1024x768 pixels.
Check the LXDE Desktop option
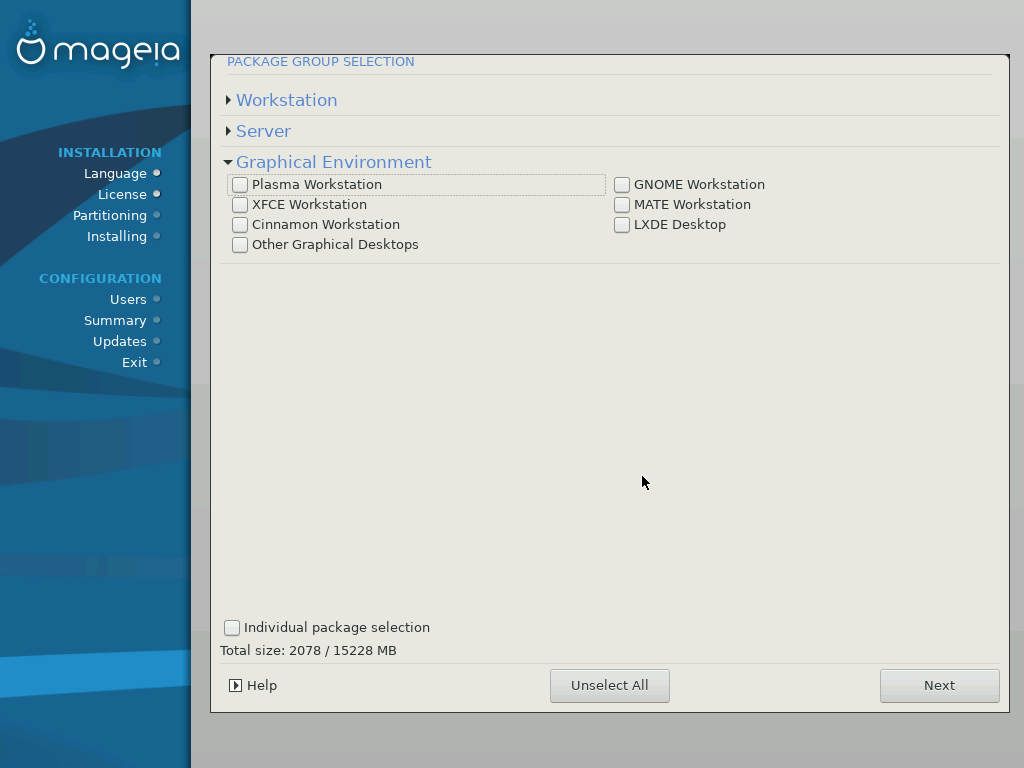[x=622, y=225]
